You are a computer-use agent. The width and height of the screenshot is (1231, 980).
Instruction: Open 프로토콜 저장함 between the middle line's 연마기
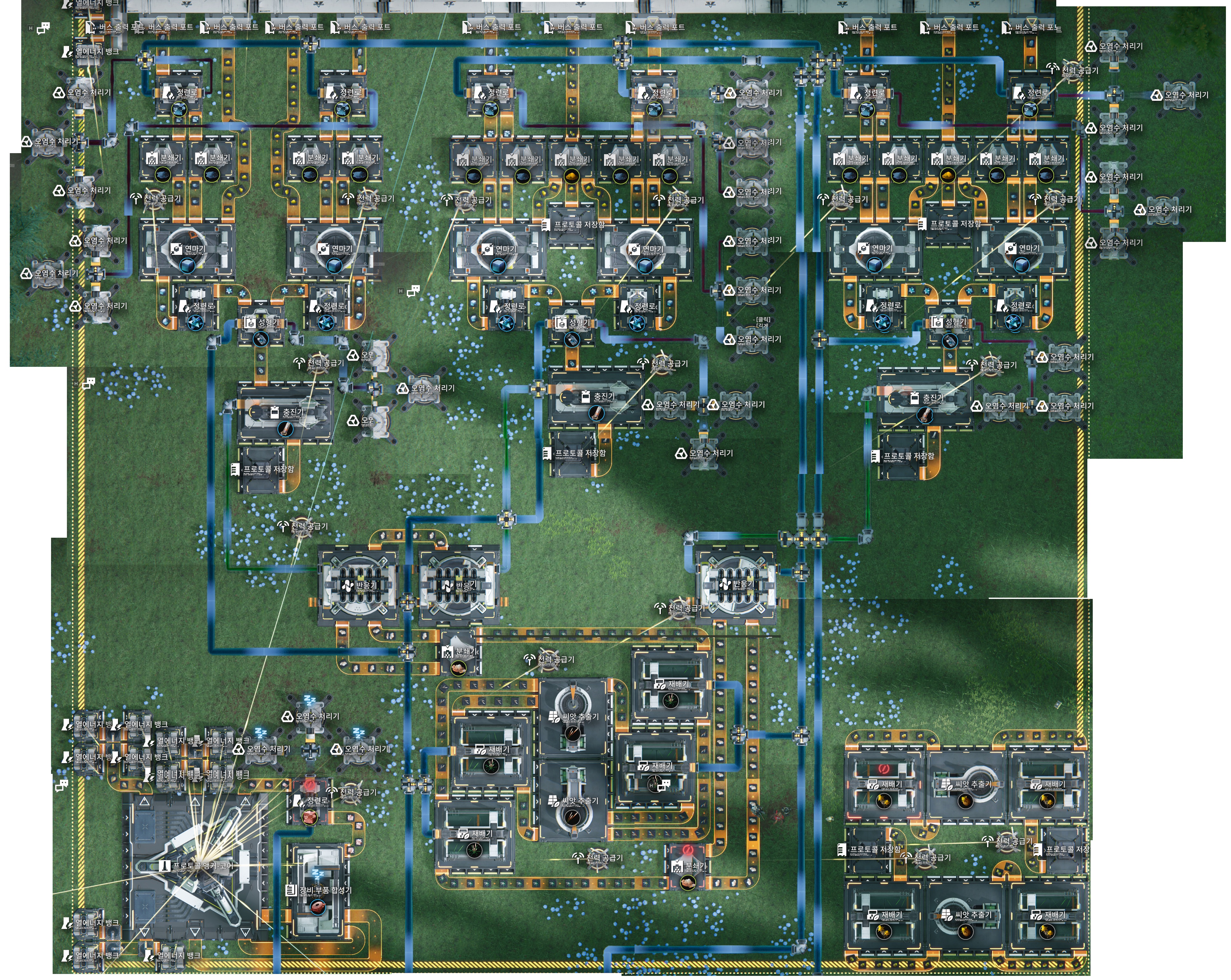click(x=571, y=225)
